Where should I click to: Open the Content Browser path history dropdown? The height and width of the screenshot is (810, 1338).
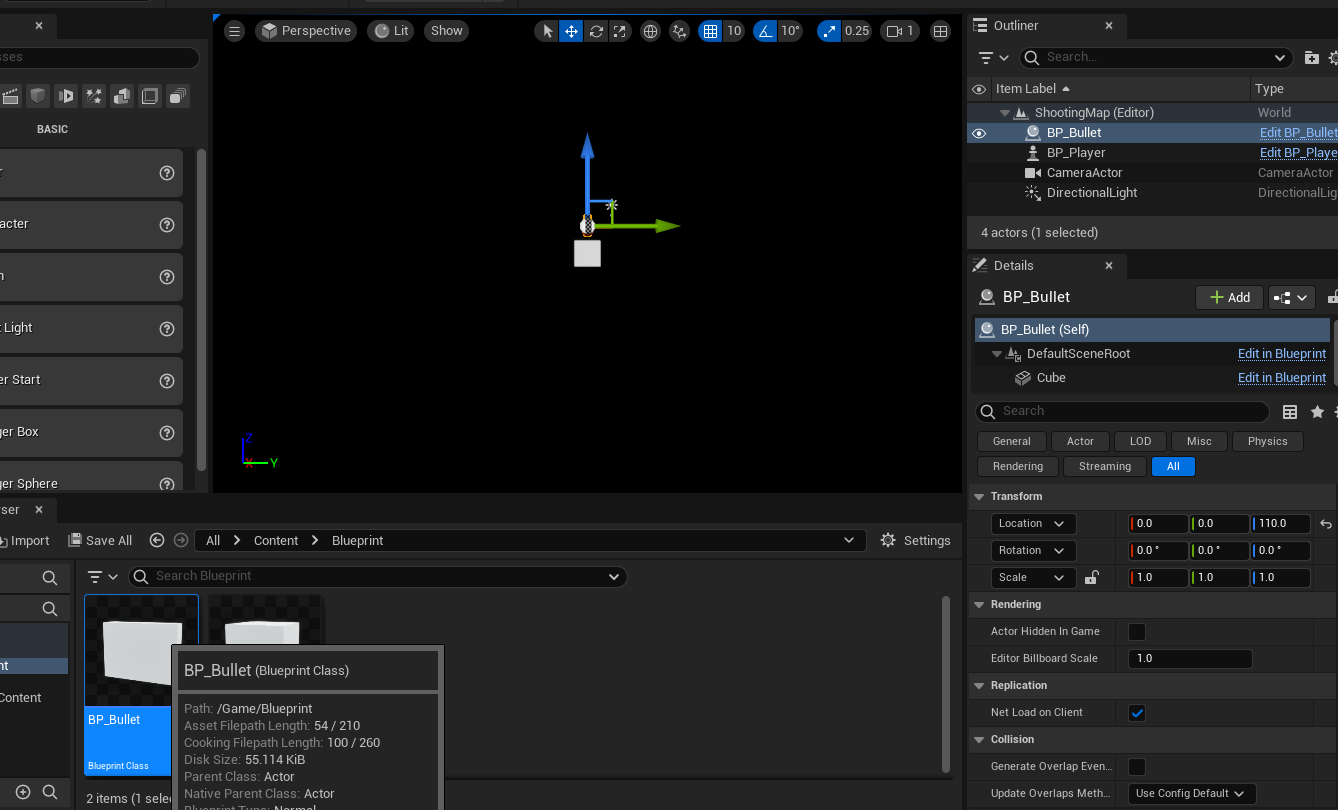tap(850, 540)
